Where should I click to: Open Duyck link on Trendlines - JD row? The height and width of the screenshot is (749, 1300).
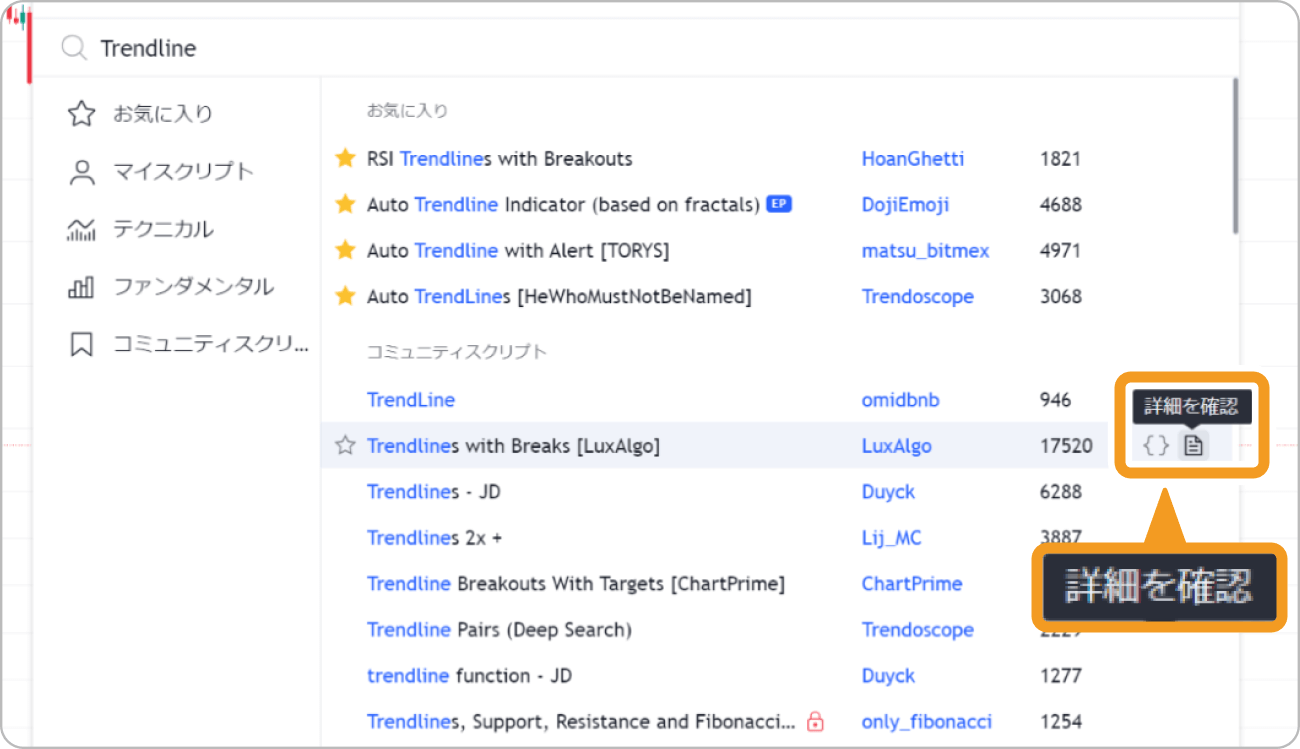point(889,492)
